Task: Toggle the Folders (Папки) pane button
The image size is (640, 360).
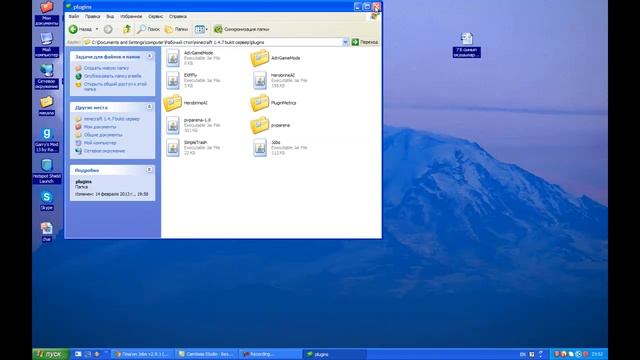Action: point(176,29)
